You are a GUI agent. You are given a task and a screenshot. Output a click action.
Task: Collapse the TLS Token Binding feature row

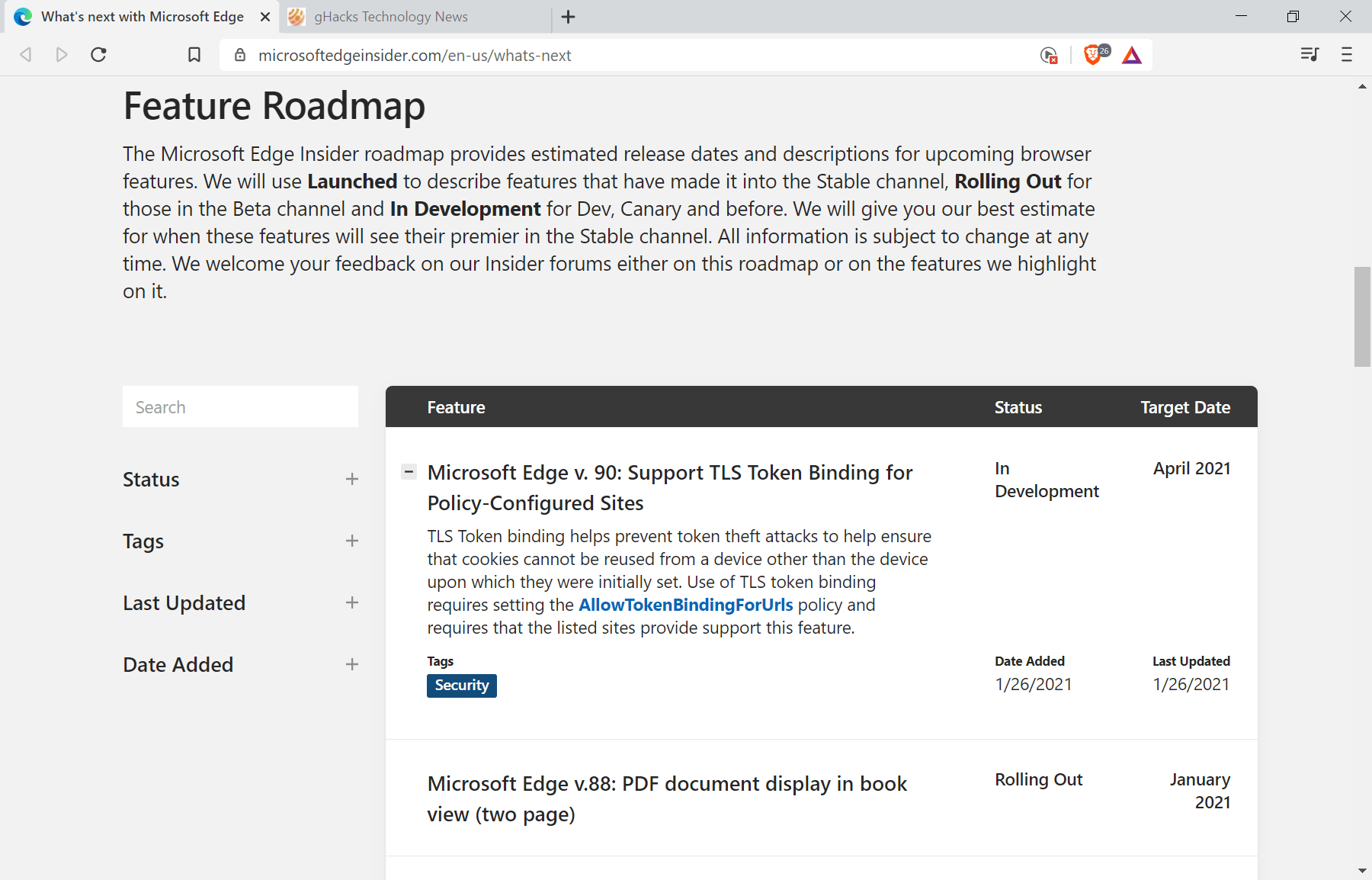coord(409,472)
